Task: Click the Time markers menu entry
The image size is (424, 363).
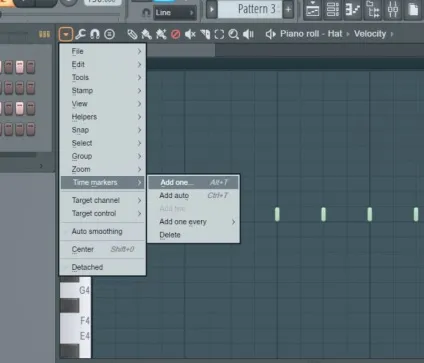Action: (103, 182)
